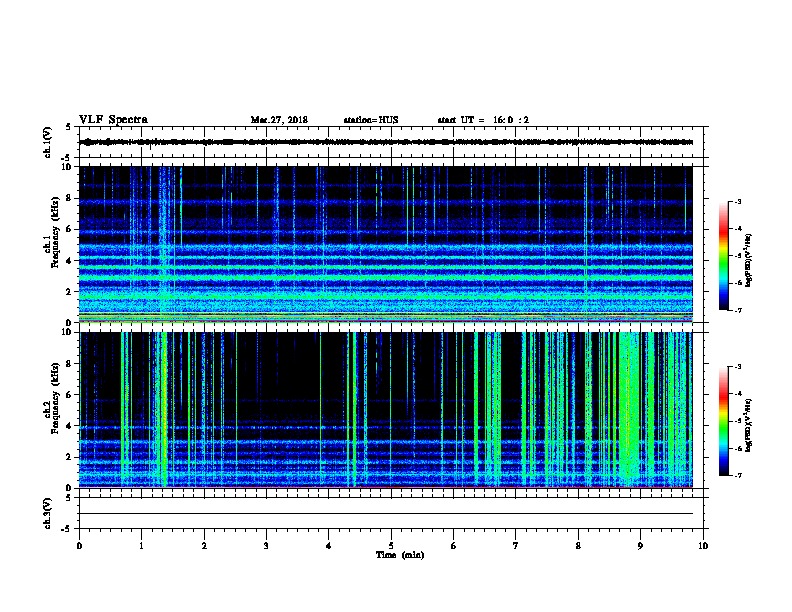The height and width of the screenshot is (612, 792).
Task: Click the time axis tick label "0"
Action: click(x=79, y=545)
